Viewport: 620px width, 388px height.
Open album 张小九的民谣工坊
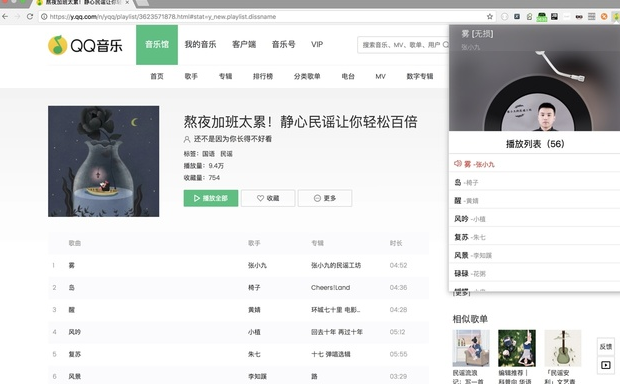[x=336, y=265]
